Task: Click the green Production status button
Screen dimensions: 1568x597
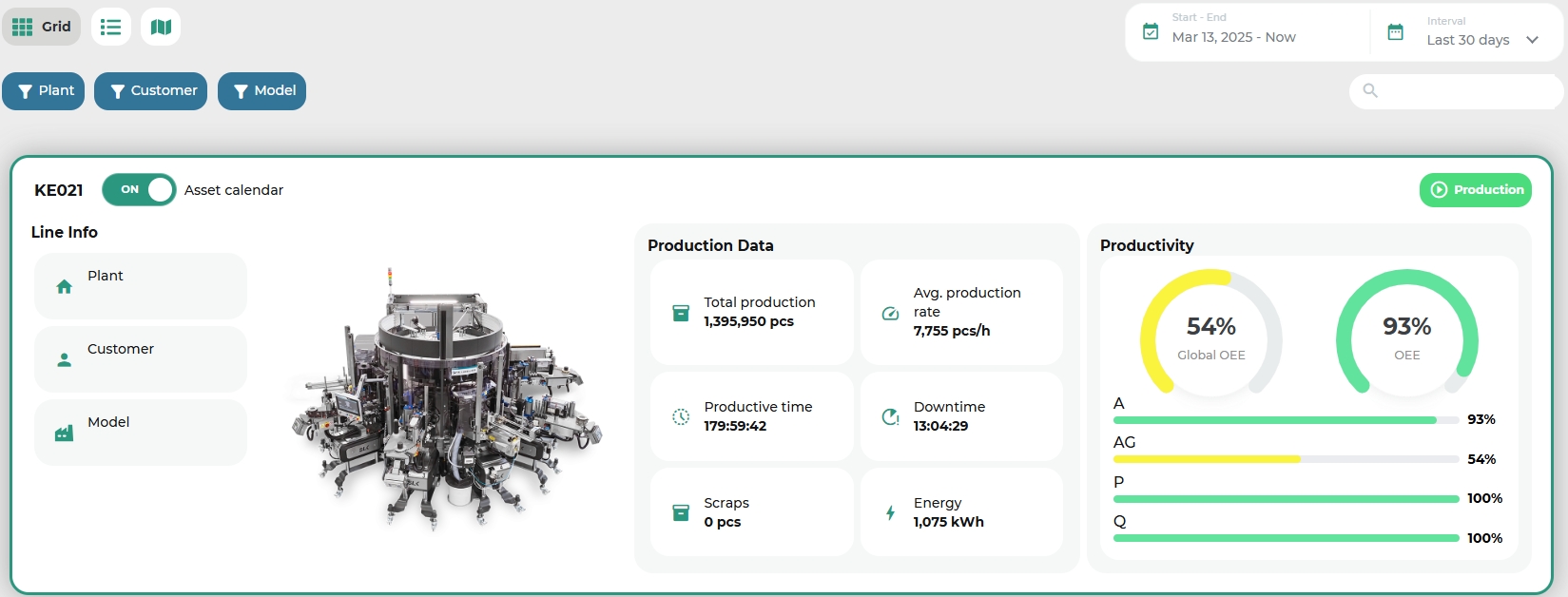Action: point(1475,190)
